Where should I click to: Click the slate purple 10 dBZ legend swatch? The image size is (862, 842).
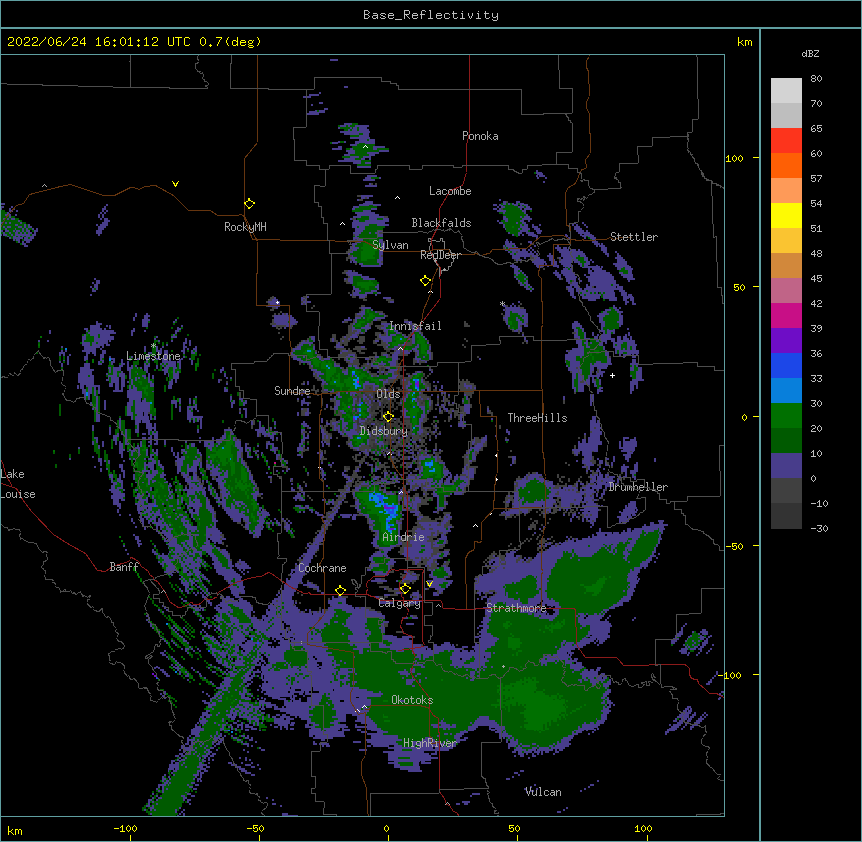click(x=786, y=466)
